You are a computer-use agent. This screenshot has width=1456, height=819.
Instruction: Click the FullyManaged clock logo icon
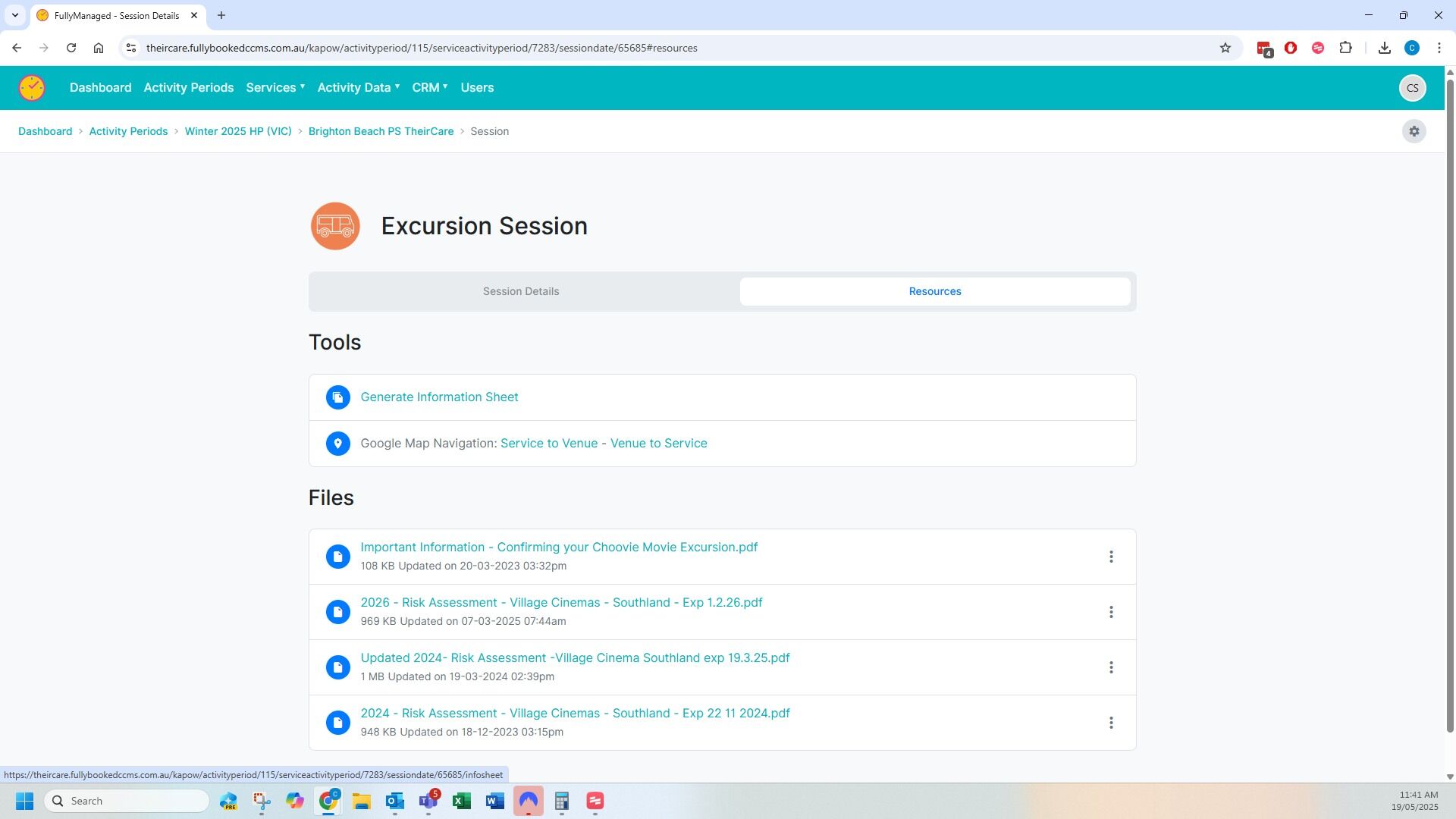(x=32, y=88)
